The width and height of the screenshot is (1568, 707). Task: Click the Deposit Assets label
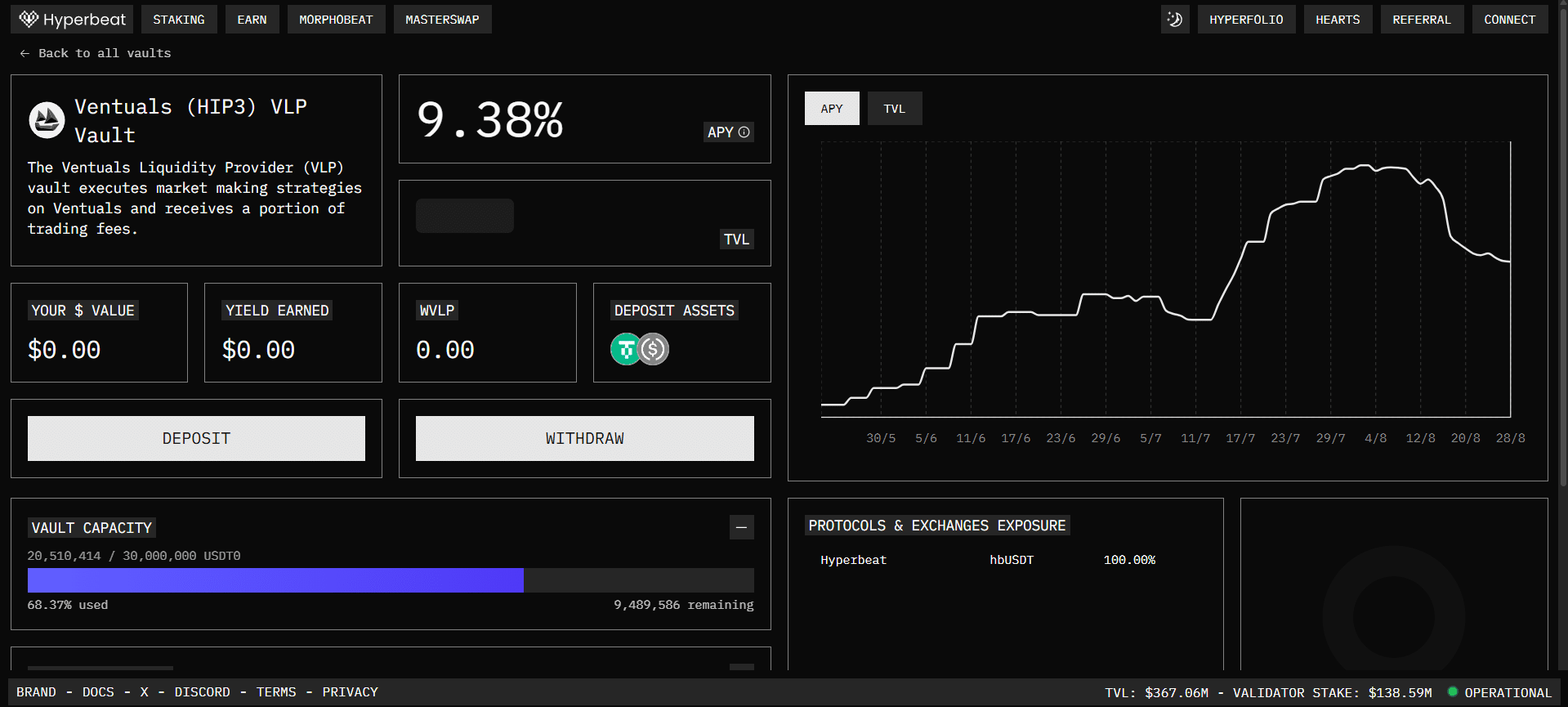(x=674, y=311)
